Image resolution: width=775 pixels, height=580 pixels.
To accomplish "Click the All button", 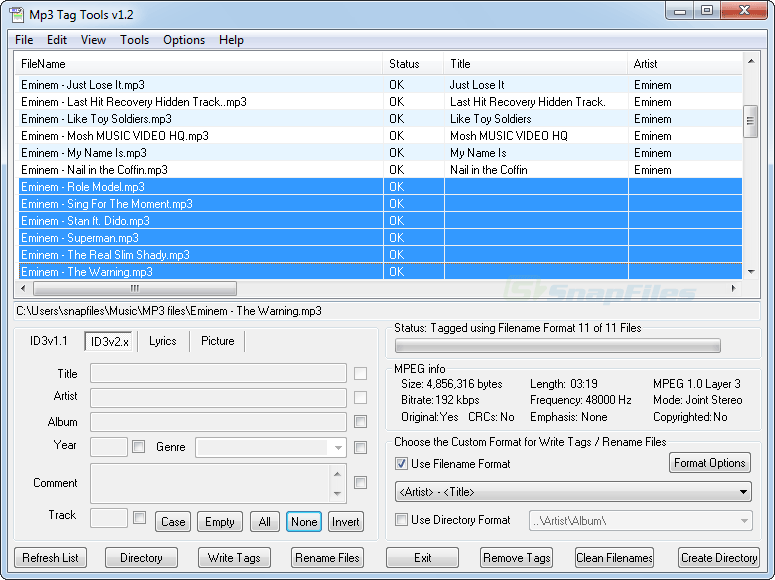I will tap(264, 522).
